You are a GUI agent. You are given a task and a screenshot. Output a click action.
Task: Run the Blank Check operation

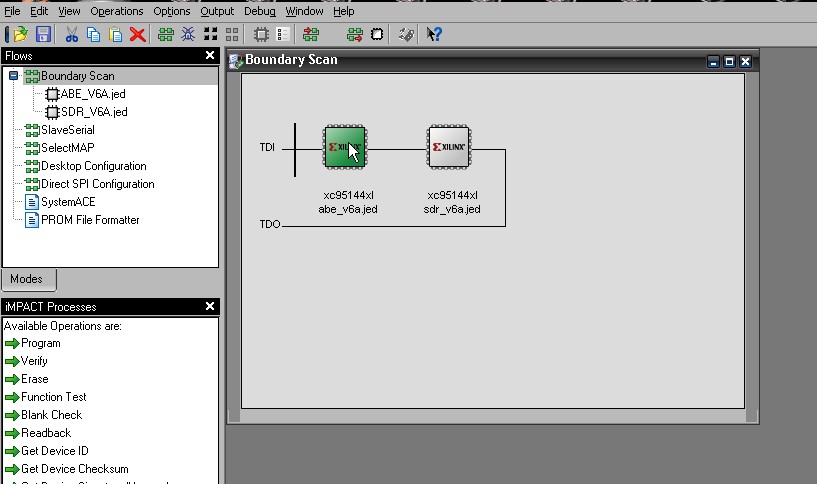52,415
